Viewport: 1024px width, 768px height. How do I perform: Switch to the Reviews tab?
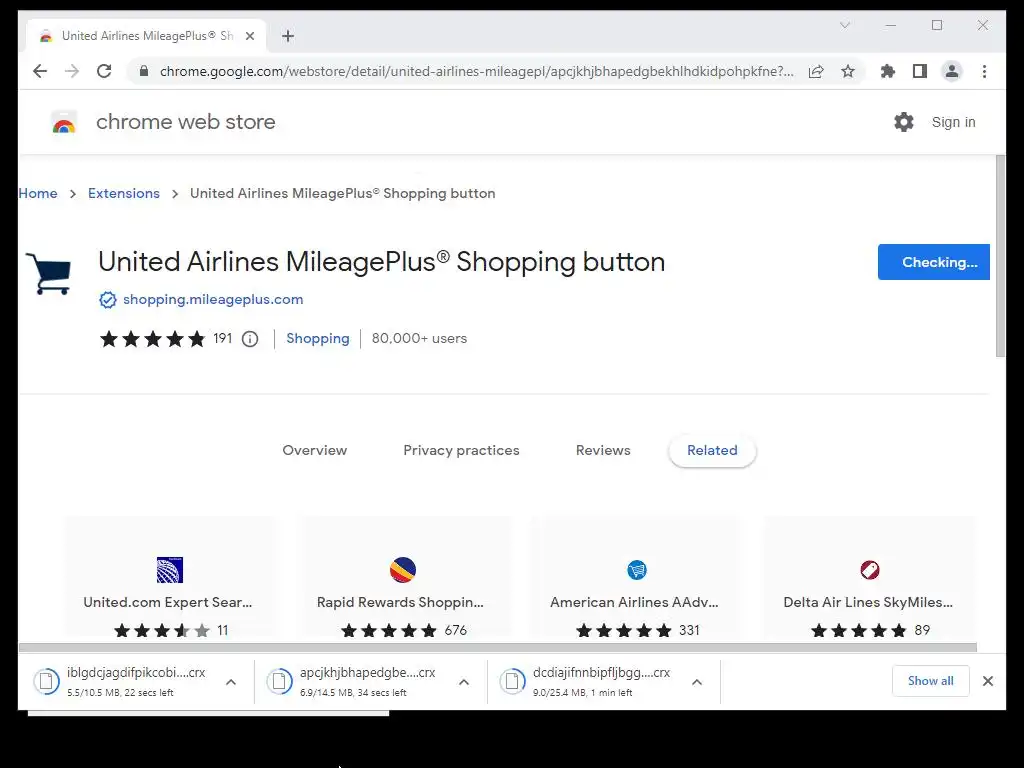pos(603,451)
